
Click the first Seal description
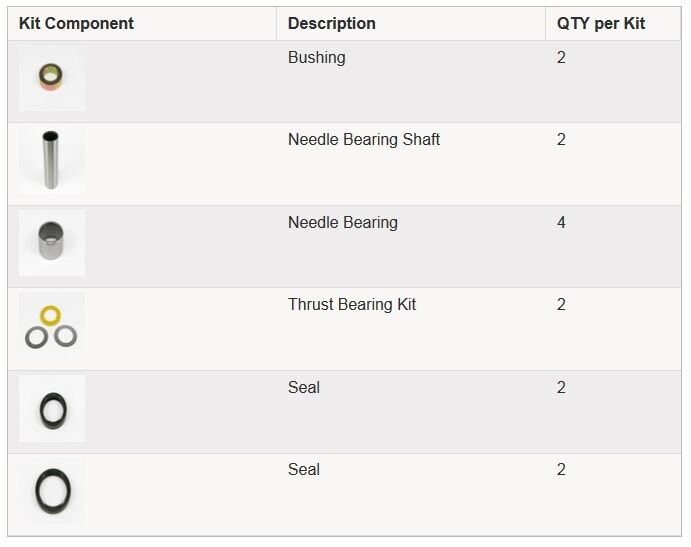[304, 387]
